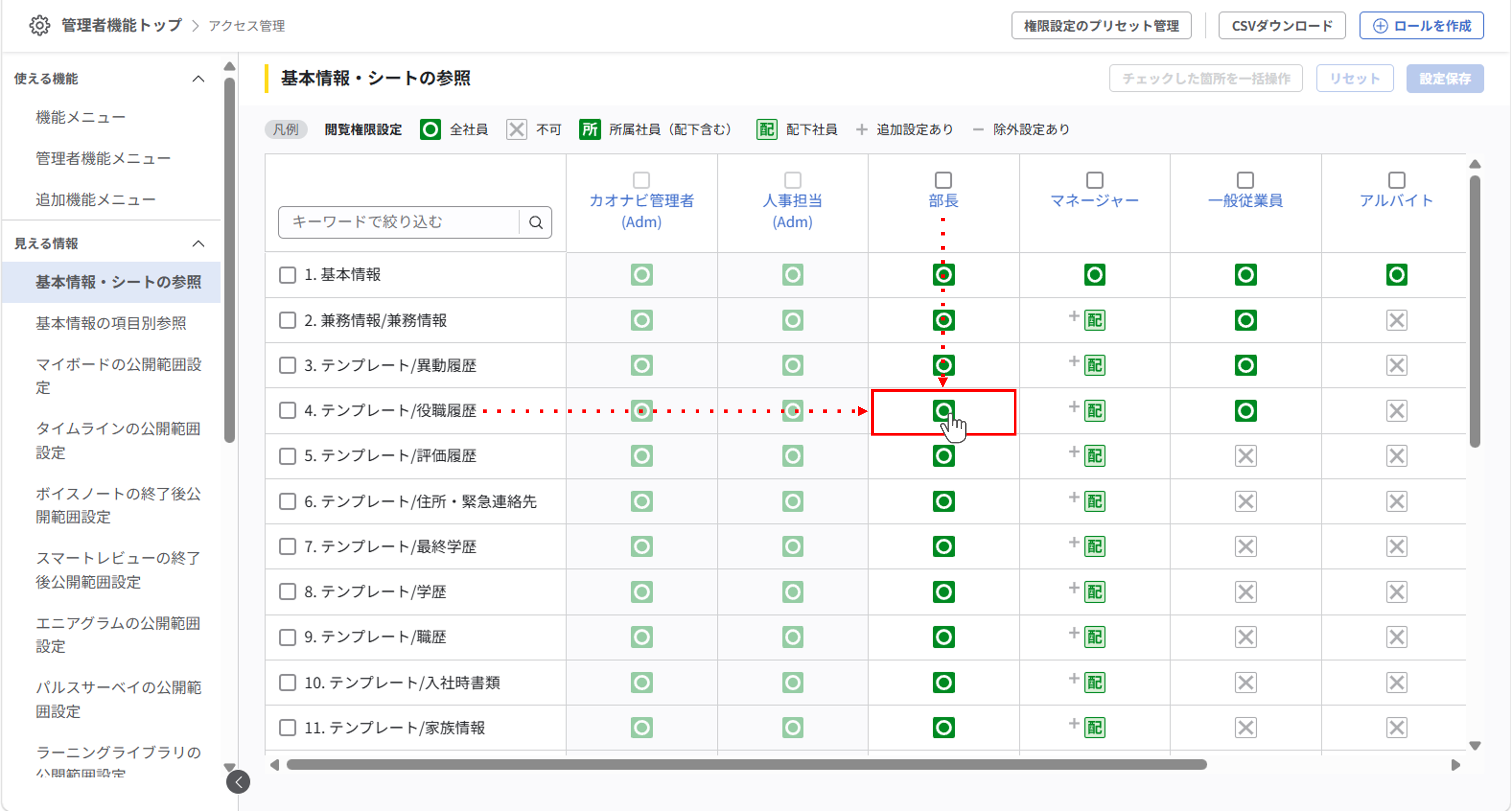Select 基本情報の項目別参照 in the sidebar
This screenshot has width=1512, height=811.
click(x=111, y=323)
